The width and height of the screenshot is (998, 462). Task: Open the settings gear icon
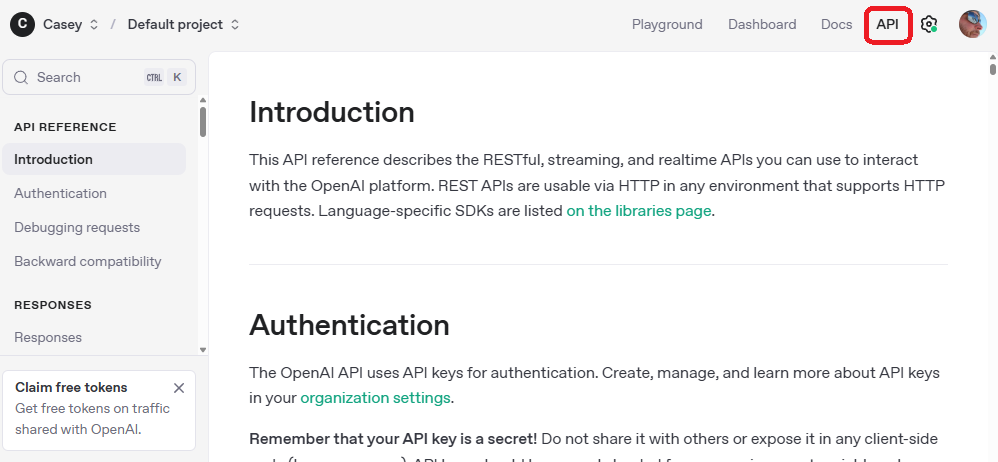(x=929, y=24)
